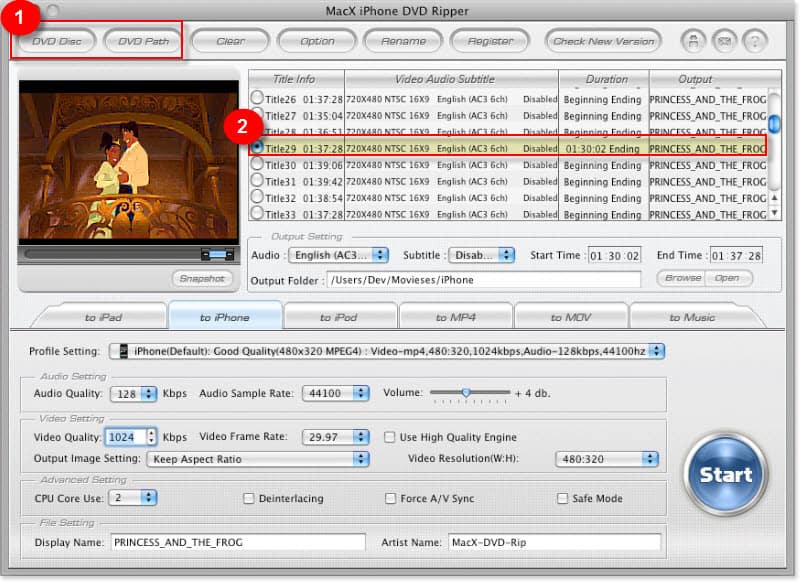Capture a frame using Snapshot
Screen dimensions: 800x582
tap(203, 279)
